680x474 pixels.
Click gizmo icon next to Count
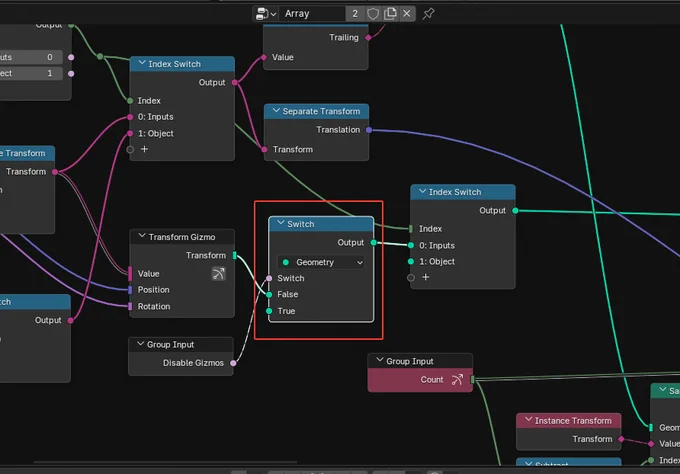[457, 379]
